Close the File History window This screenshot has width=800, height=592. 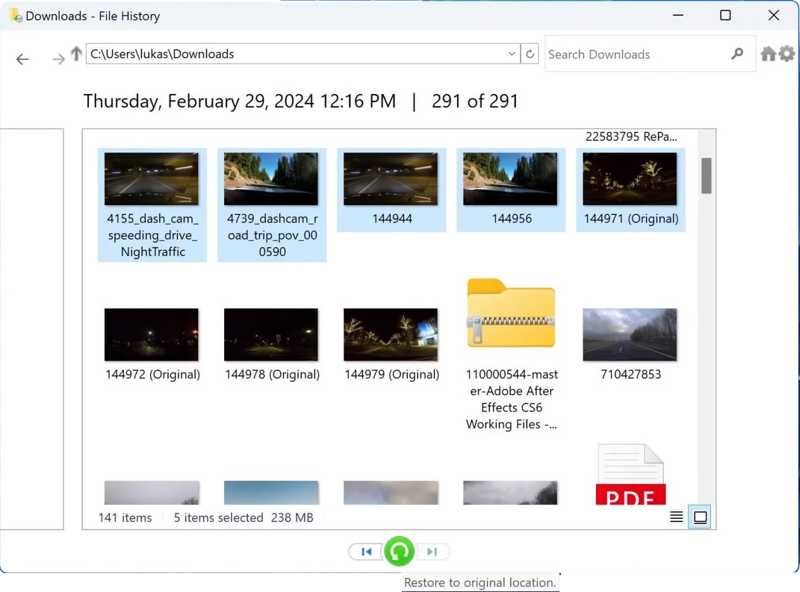773,15
